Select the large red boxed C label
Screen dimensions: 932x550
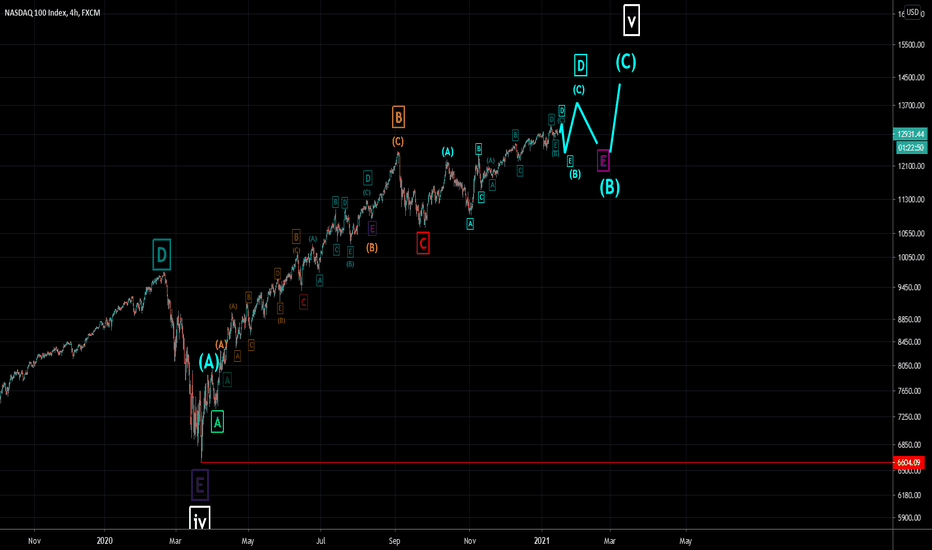point(423,243)
